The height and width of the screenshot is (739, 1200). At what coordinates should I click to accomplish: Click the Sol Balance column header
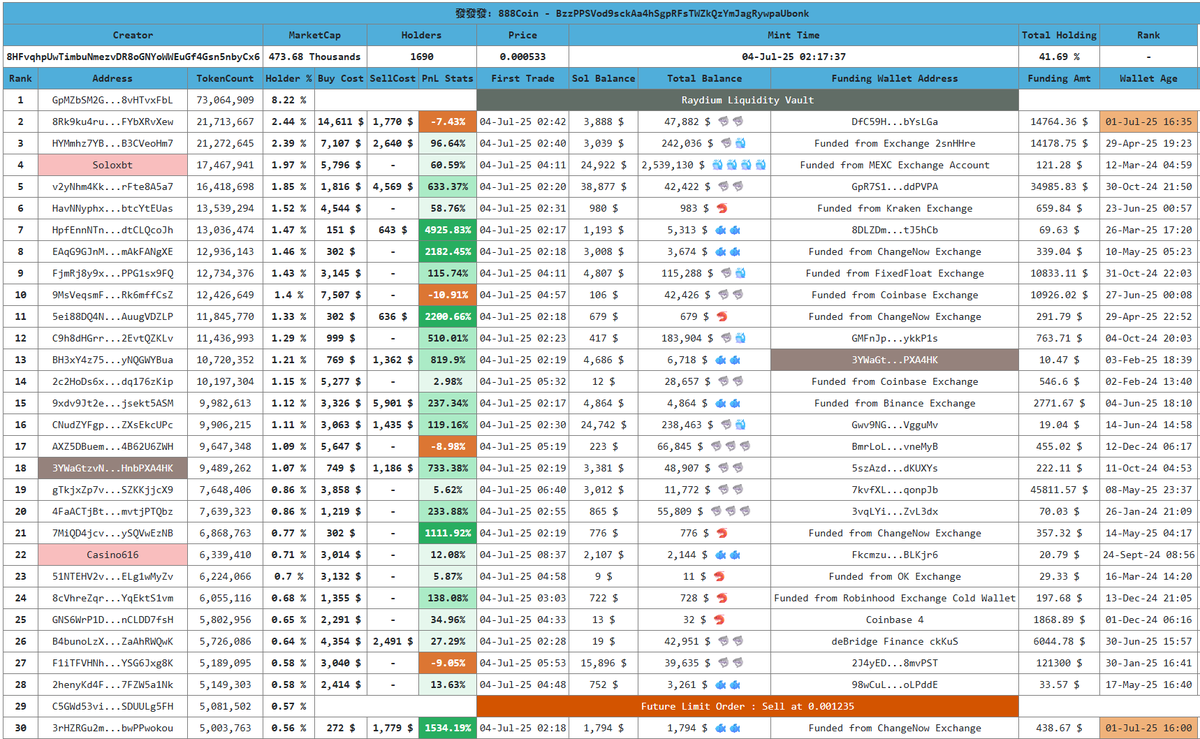(603, 78)
